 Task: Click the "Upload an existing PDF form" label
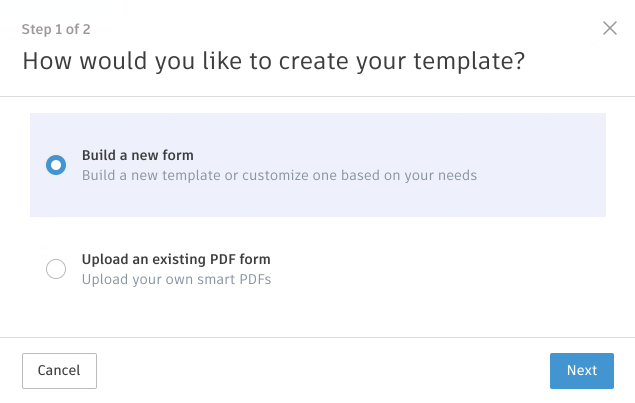[x=176, y=259]
